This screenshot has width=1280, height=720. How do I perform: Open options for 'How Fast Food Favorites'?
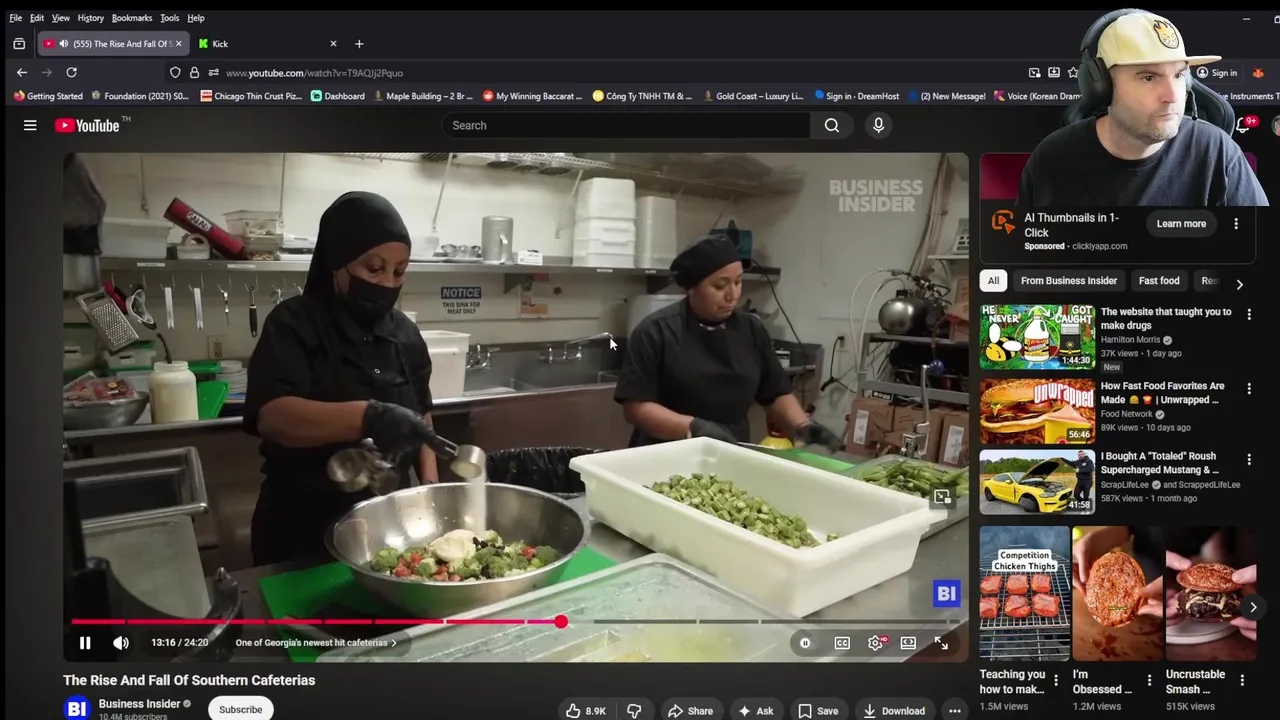1249,388
